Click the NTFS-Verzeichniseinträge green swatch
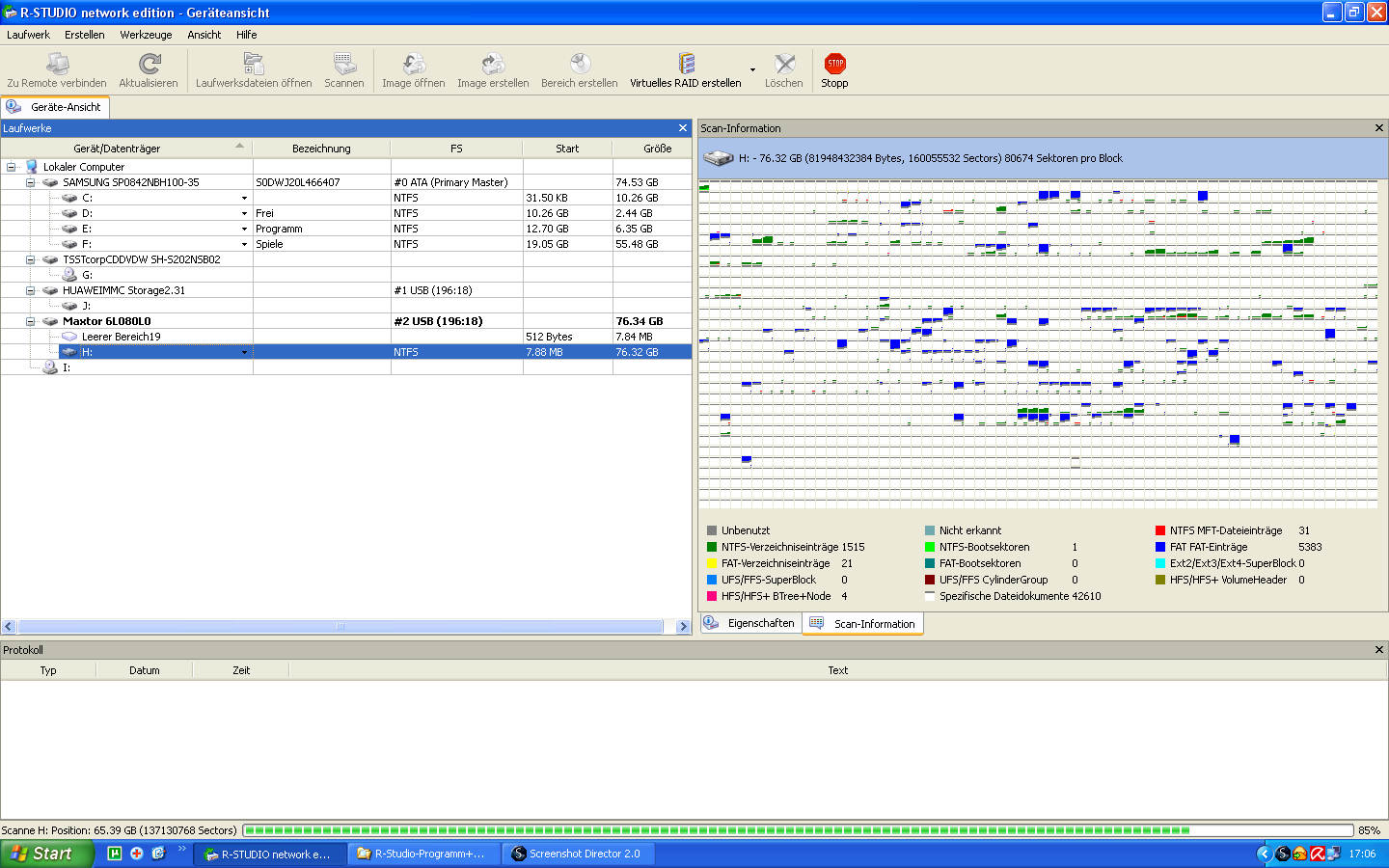This screenshot has width=1389, height=868. pos(712,547)
